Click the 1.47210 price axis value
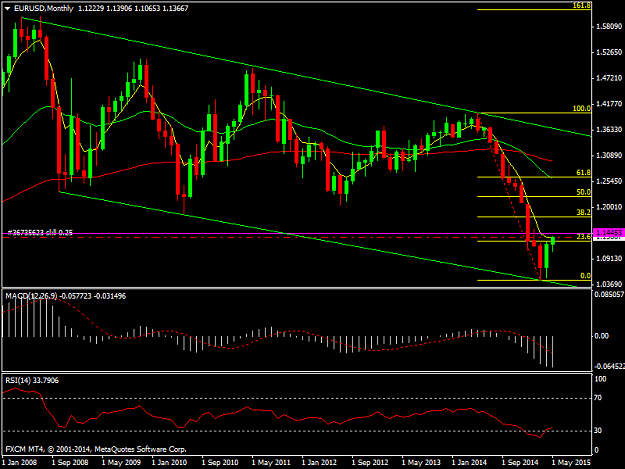 point(609,78)
